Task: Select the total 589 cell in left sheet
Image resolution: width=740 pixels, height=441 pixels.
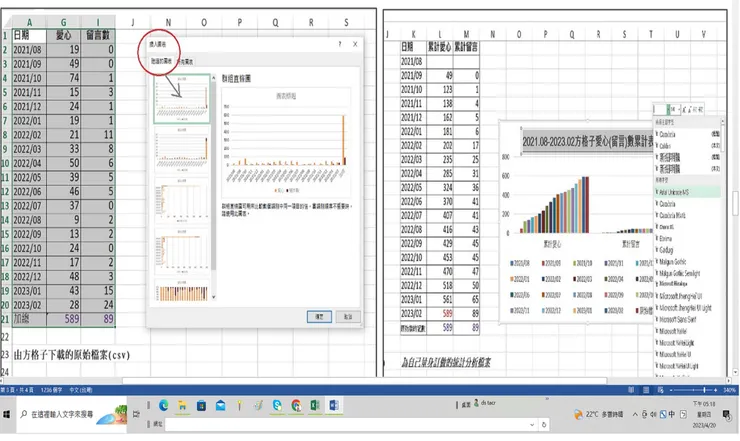Action: (x=64, y=319)
